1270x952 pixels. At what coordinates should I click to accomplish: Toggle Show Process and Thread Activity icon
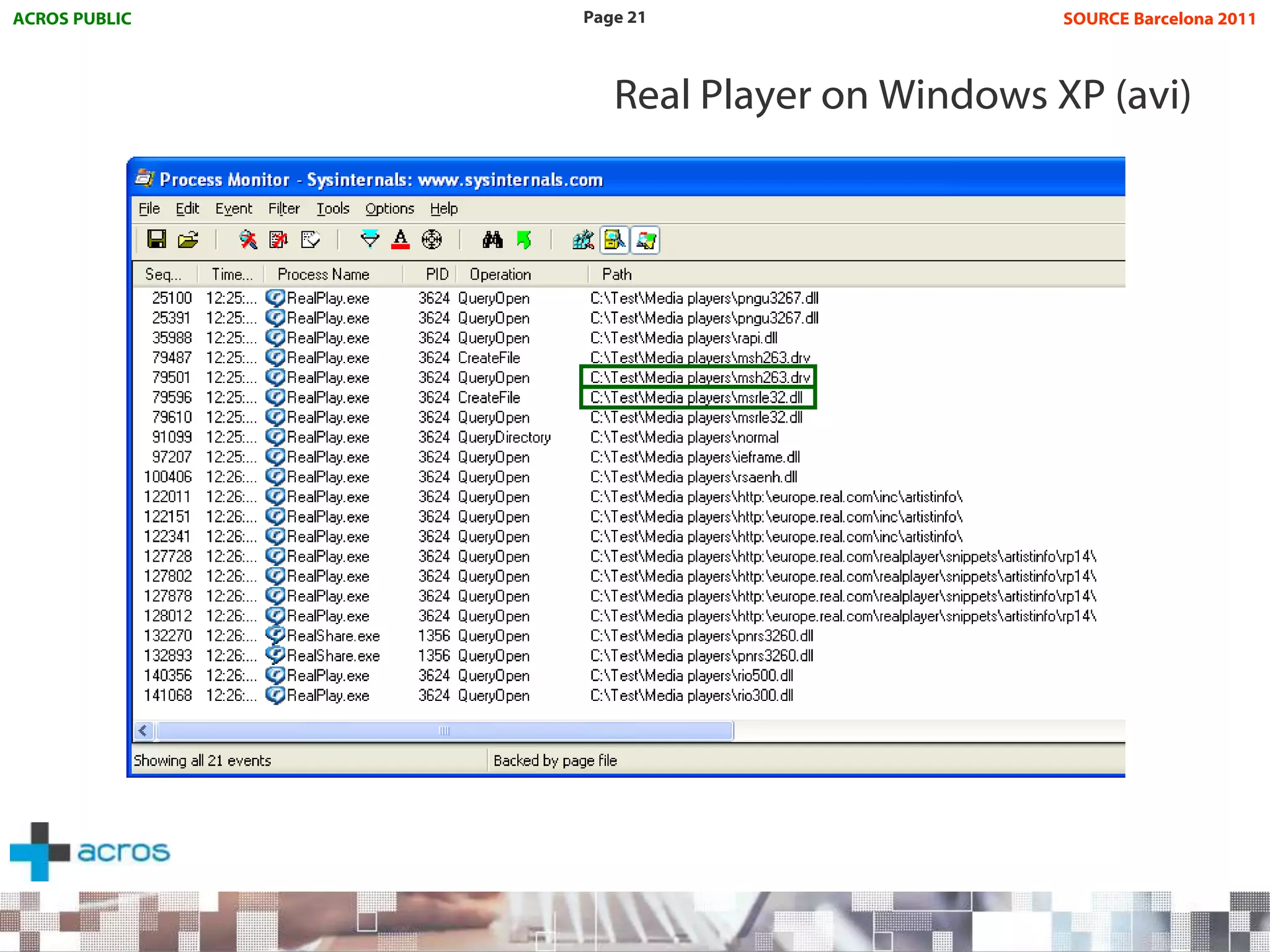click(646, 240)
